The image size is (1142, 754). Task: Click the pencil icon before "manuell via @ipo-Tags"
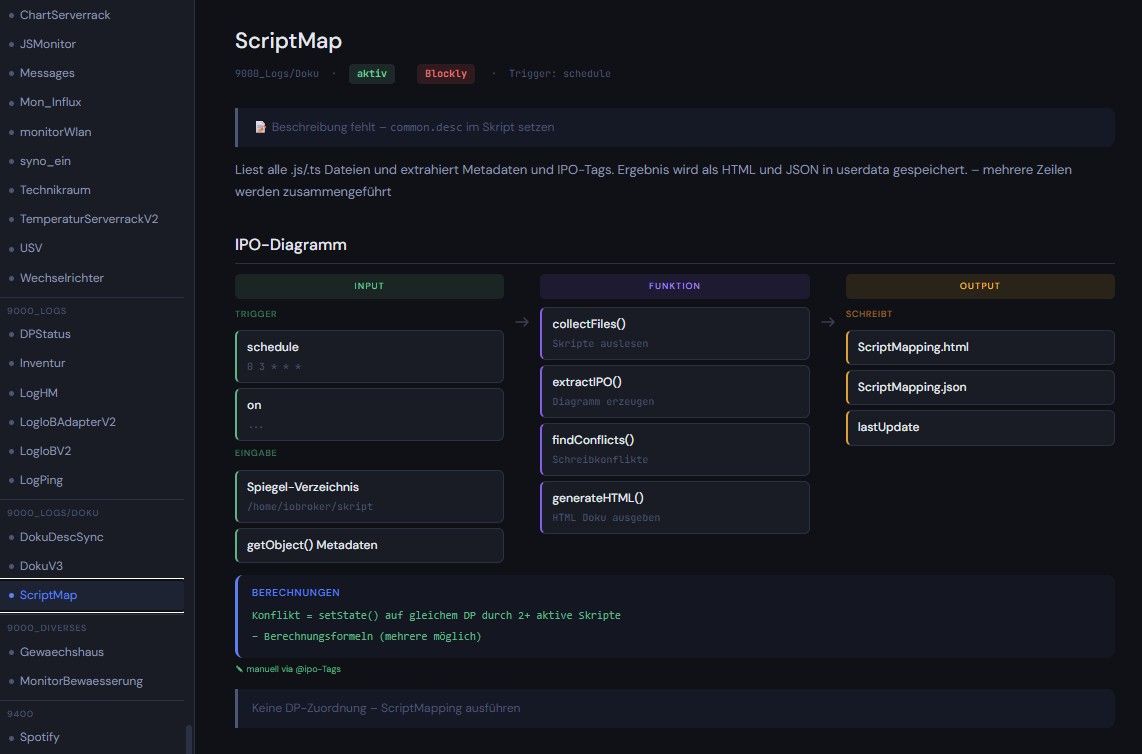tap(239, 669)
